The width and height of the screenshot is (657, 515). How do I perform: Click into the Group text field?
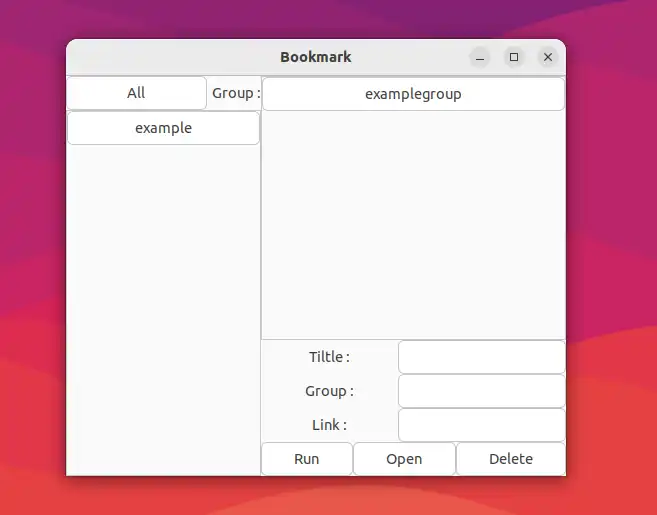(481, 391)
